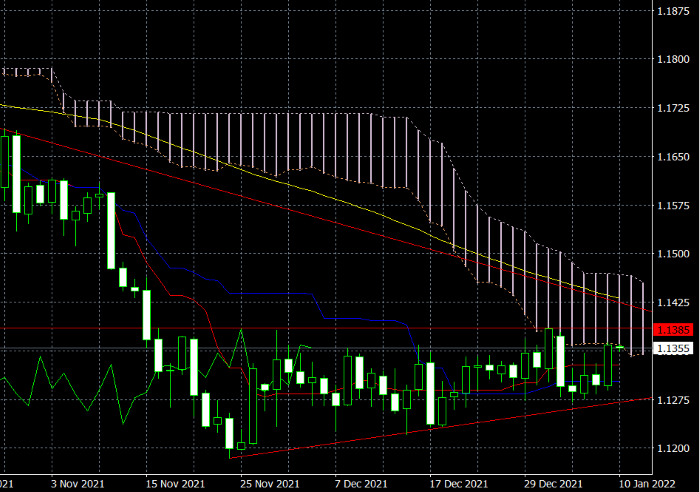Click the 10 Jan 2022 date label
700x492 pixels.
(646, 484)
